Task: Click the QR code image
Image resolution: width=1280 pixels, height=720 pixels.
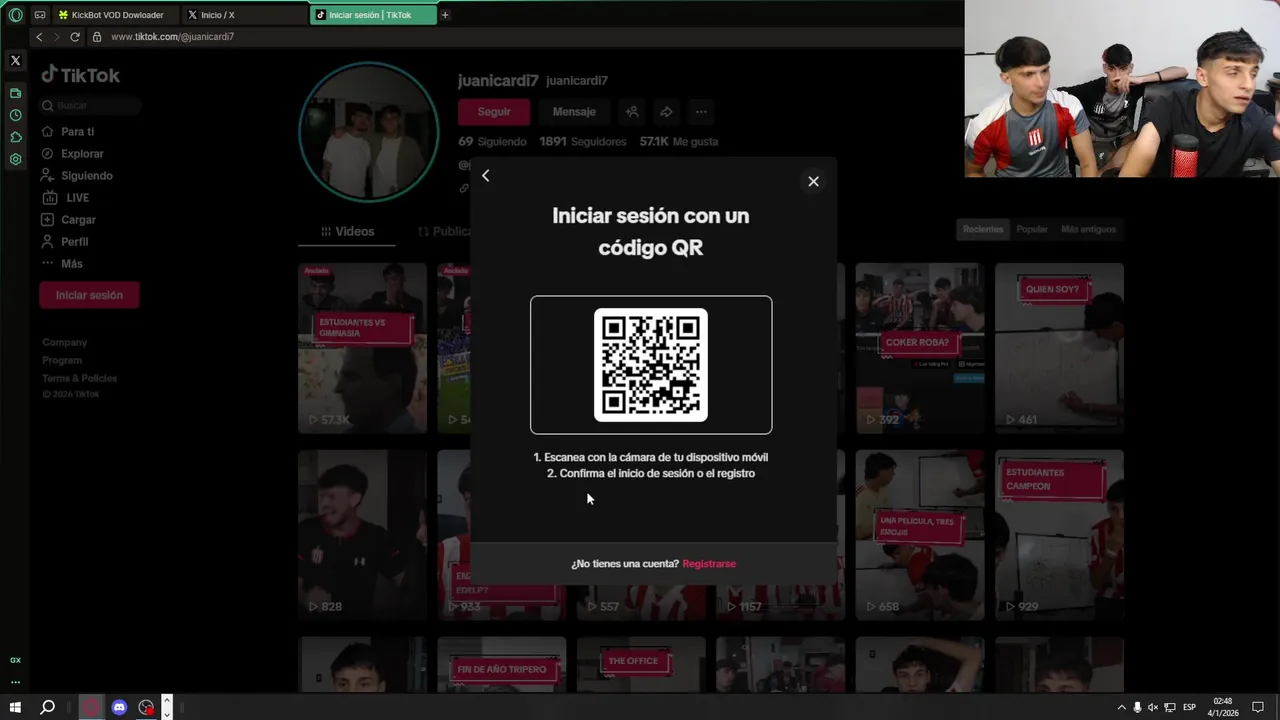Action: [651, 365]
